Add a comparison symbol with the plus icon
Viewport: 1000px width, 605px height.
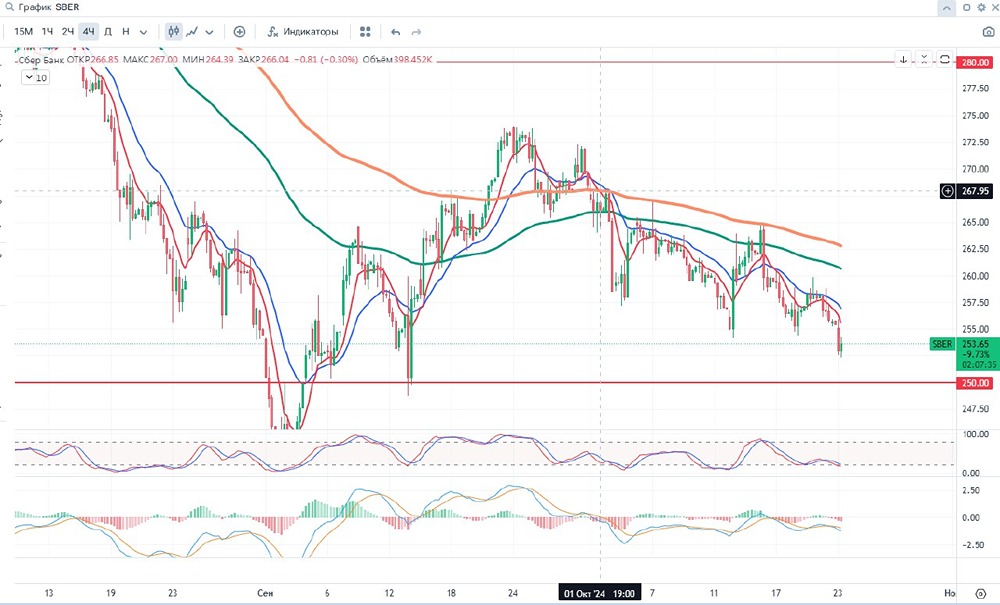[x=239, y=31]
